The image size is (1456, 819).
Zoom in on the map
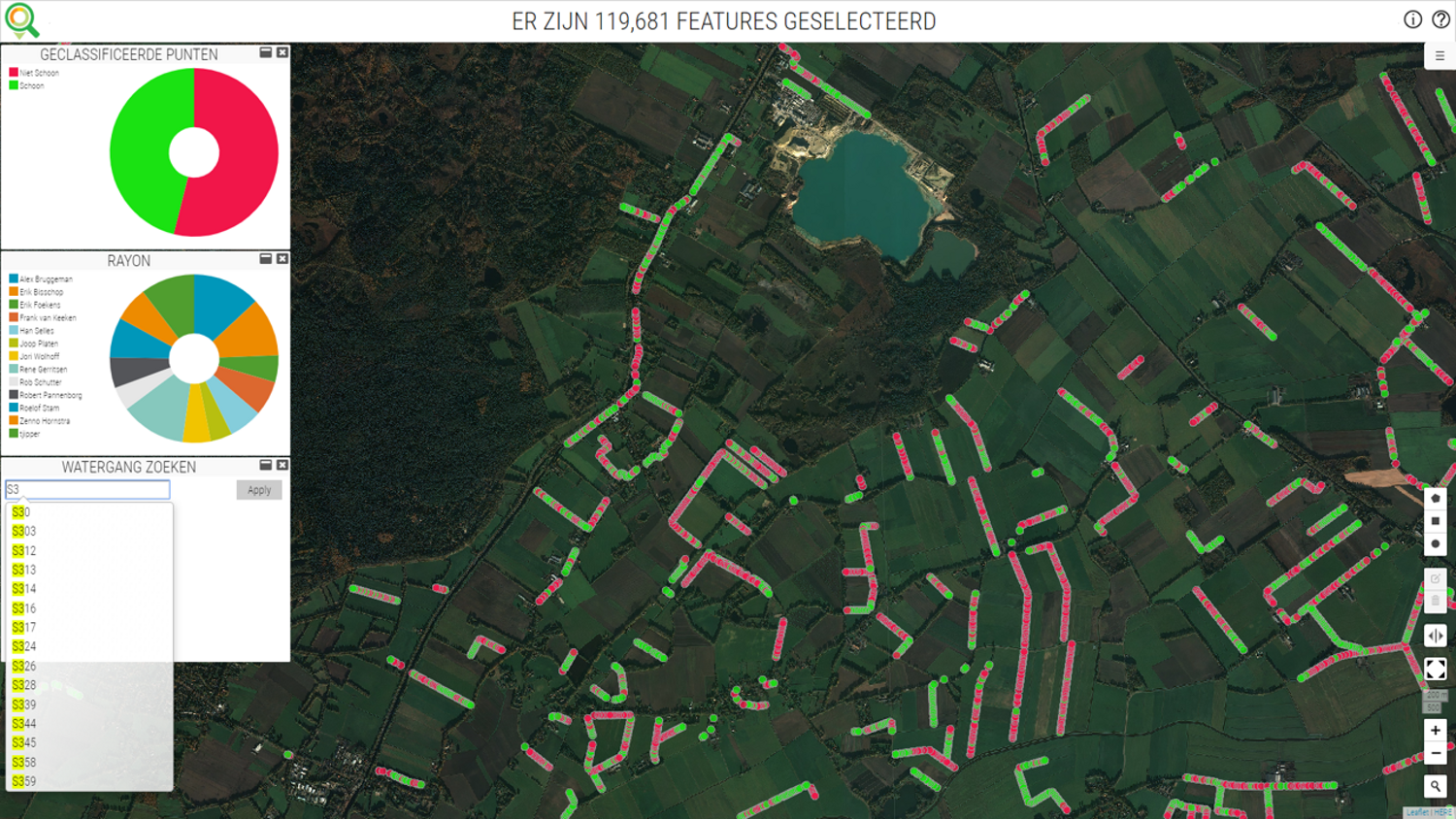[x=1435, y=731]
